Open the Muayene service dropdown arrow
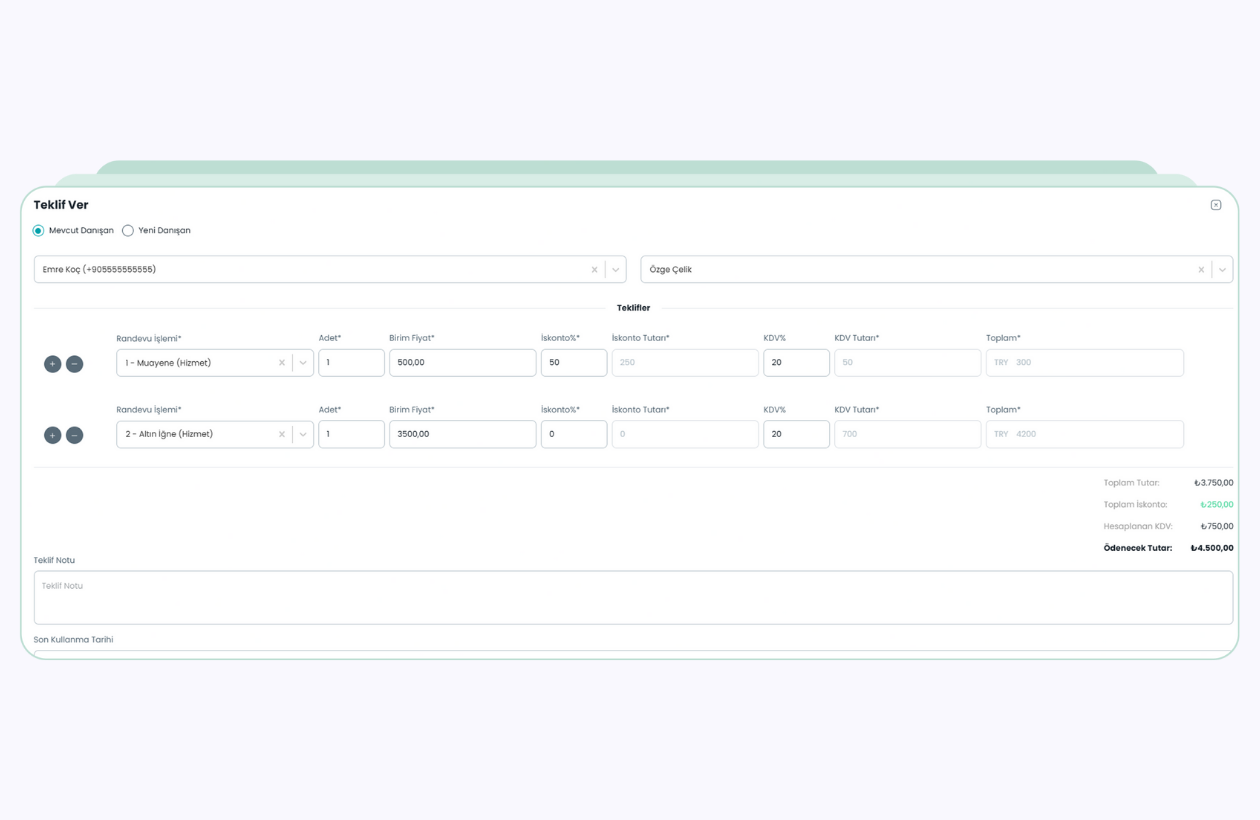The image size is (1260, 820). [x=303, y=363]
